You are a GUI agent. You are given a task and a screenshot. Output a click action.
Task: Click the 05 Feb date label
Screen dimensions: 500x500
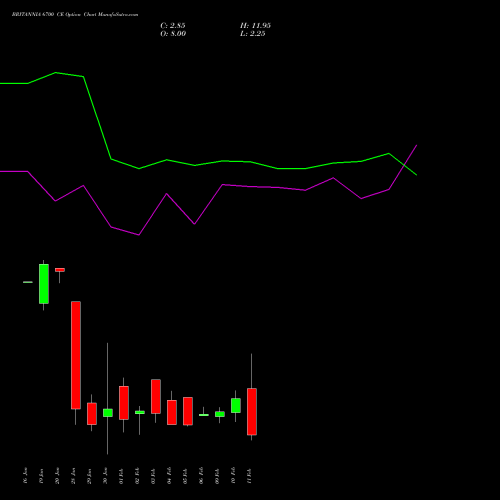(186, 476)
